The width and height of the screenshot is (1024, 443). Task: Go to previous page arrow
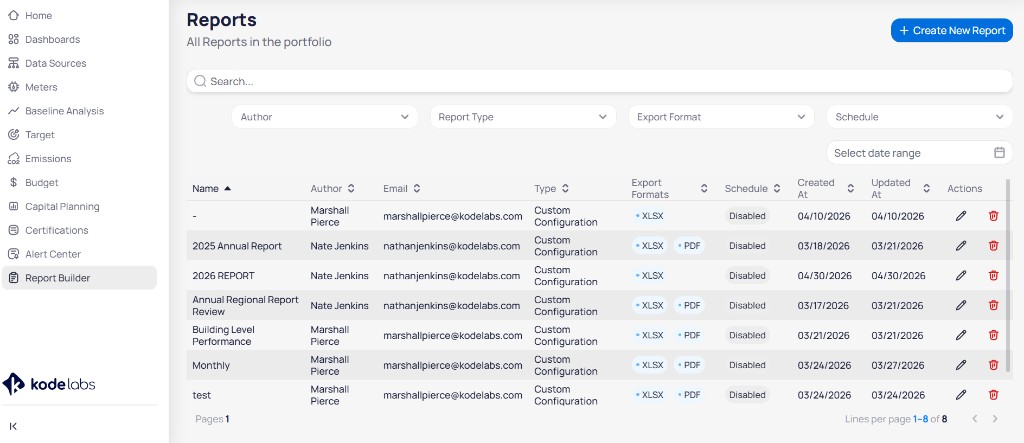tap(974, 419)
